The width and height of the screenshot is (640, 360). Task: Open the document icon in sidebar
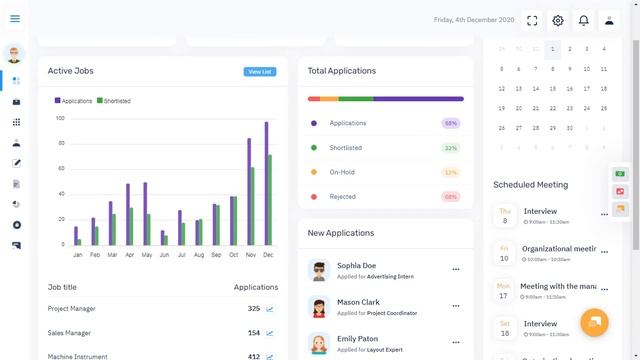tap(16, 184)
